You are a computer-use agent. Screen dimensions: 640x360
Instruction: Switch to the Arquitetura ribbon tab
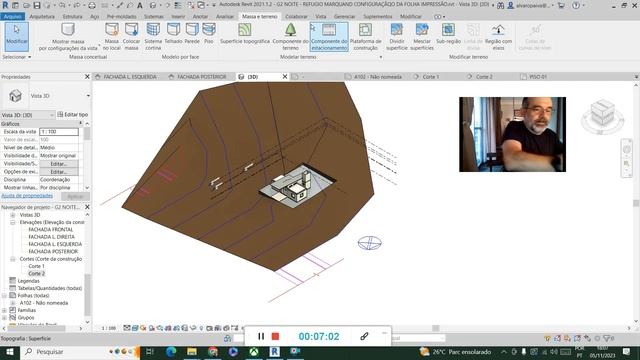(x=42, y=16)
